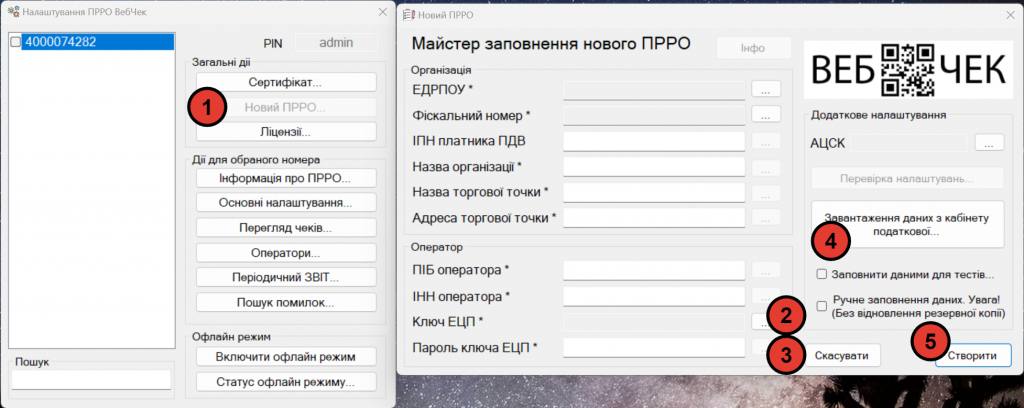Tick the checkbox beside 4000074282 list entry
The height and width of the screenshot is (408, 1024).
(16, 42)
